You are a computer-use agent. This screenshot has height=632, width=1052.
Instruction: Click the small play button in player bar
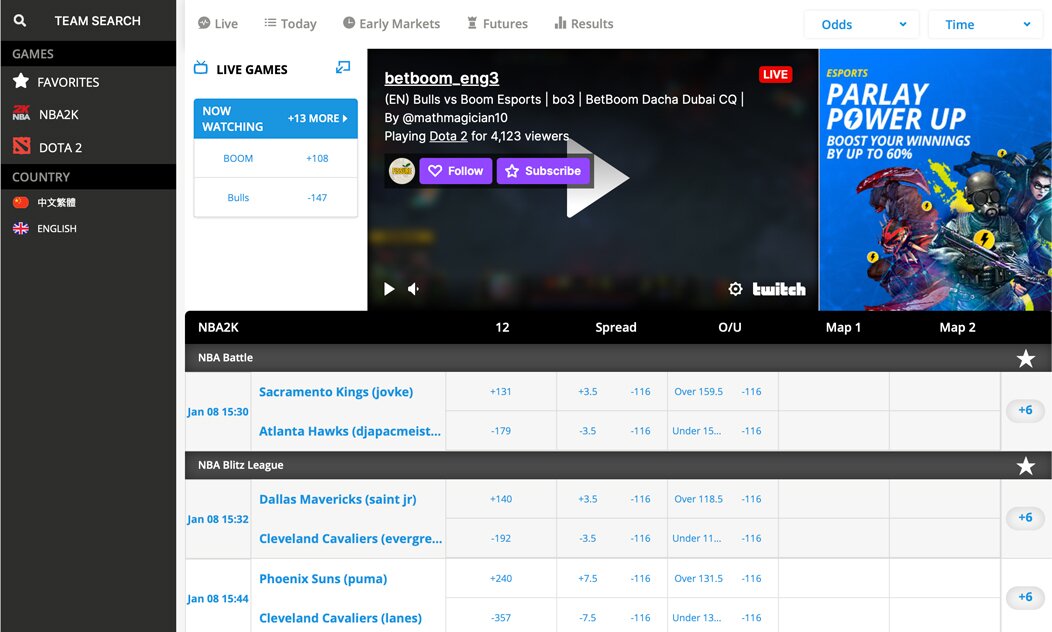(x=388, y=288)
